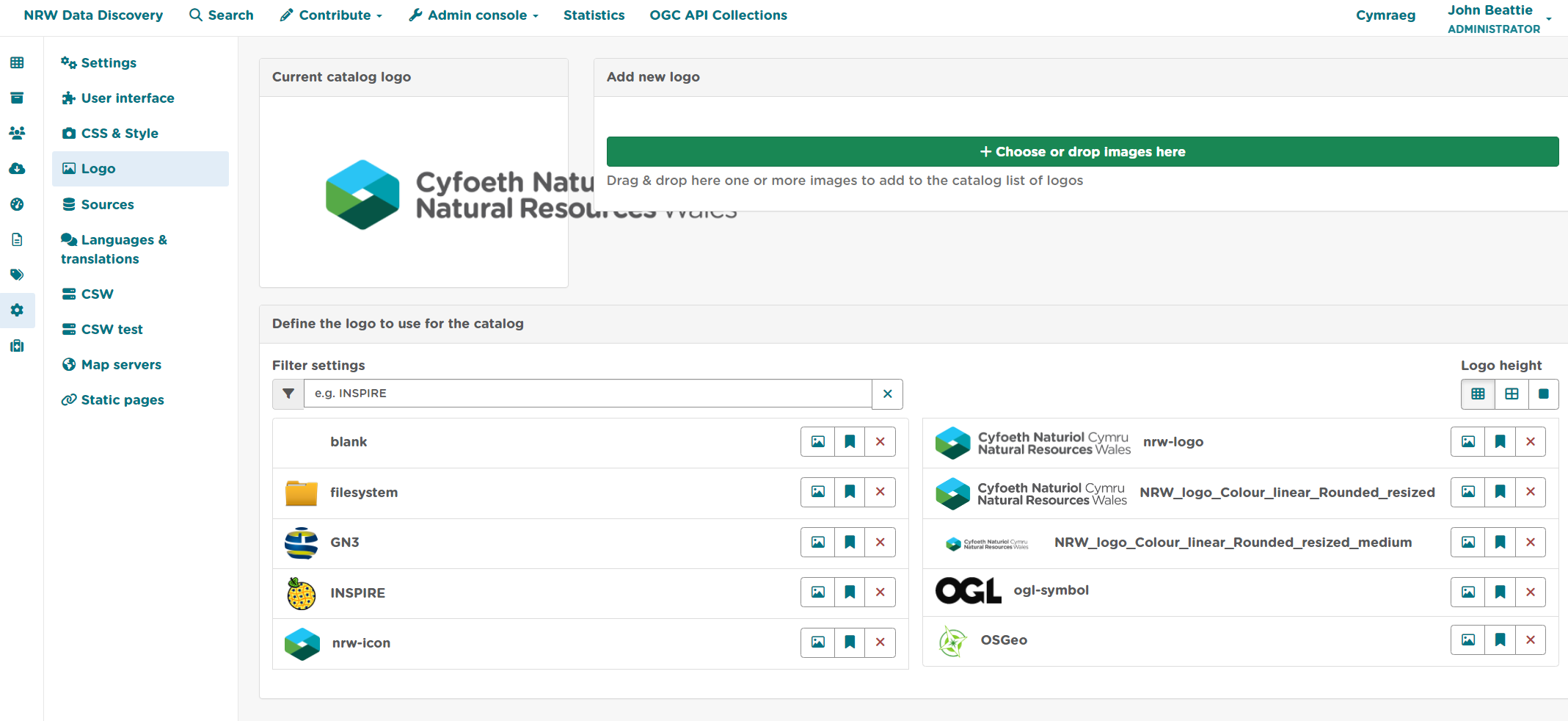Set blank logo as catalog image
Image resolution: width=1568 pixels, height=721 pixels.
tap(817, 441)
